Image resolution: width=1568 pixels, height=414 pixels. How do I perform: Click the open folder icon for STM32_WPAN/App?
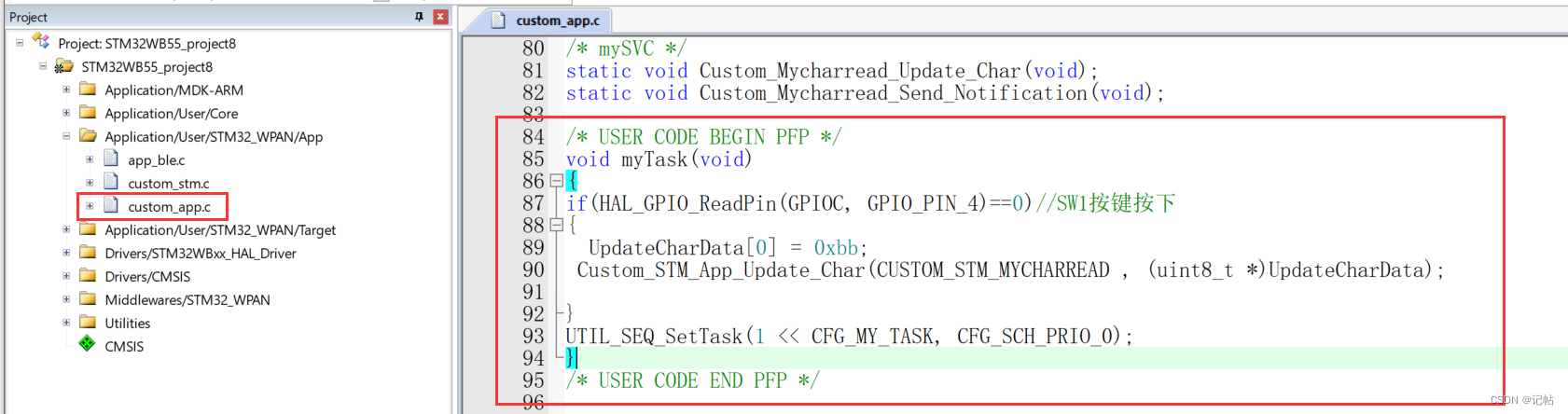(x=89, y=136)
